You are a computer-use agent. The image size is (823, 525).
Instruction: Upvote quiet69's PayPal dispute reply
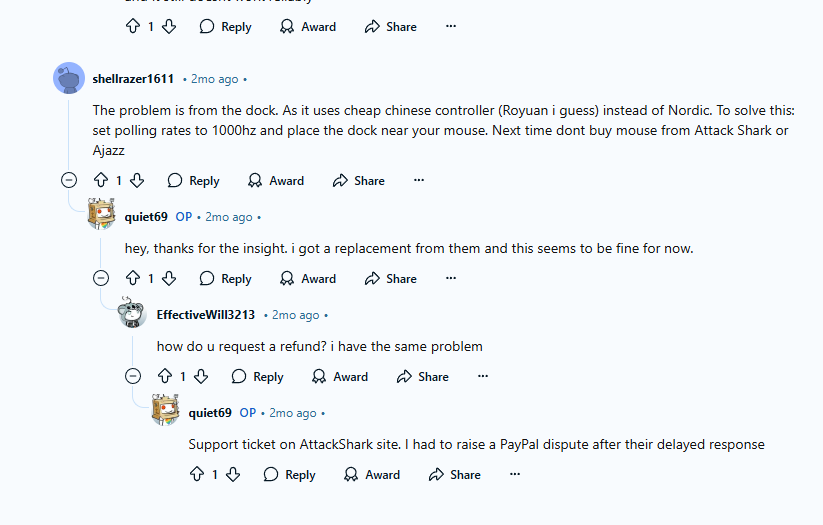tap(196, 475)
